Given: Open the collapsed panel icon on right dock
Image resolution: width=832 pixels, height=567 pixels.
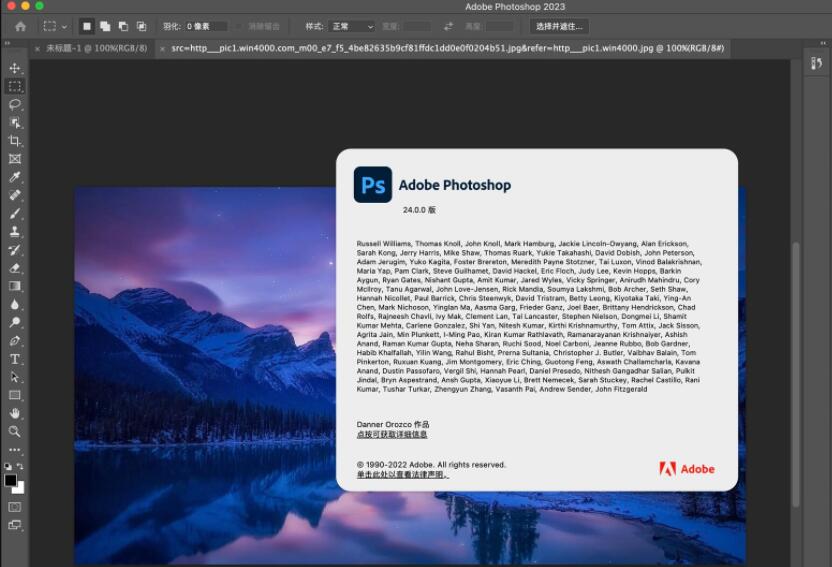Looking at the screenshot, I should point(817,64).
